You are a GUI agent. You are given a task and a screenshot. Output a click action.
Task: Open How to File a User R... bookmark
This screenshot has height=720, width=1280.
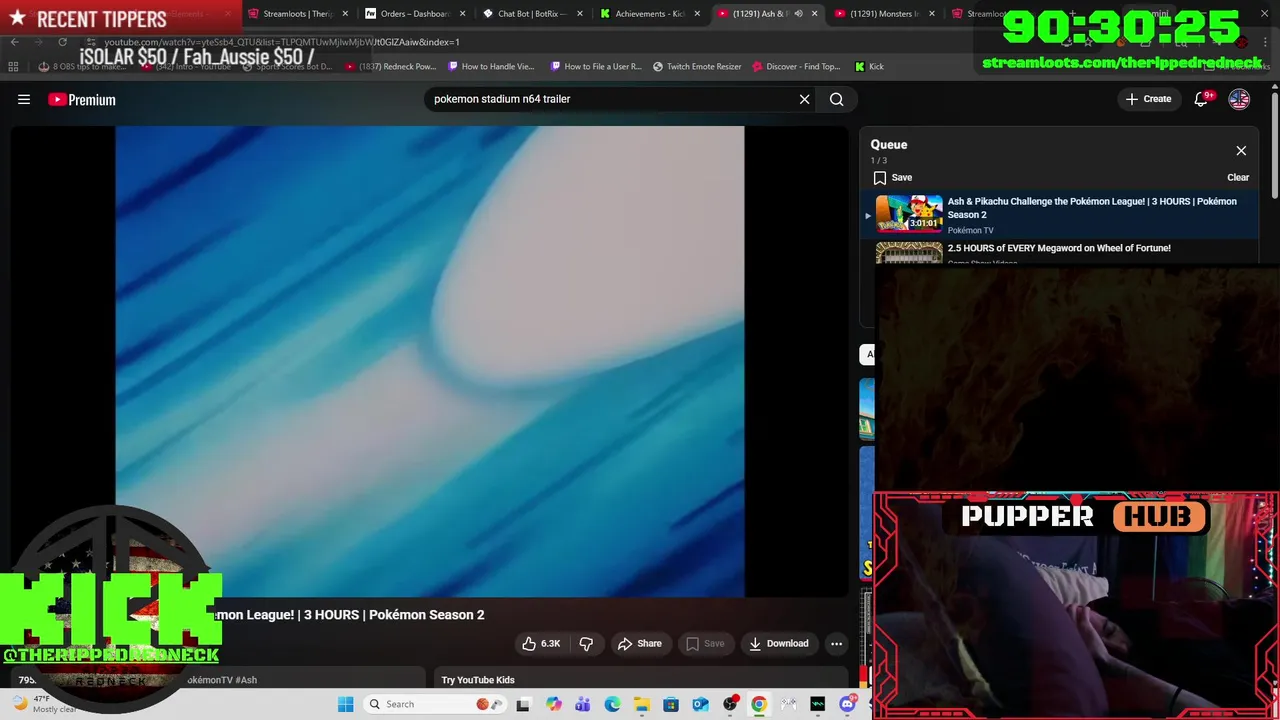point(596,67)
